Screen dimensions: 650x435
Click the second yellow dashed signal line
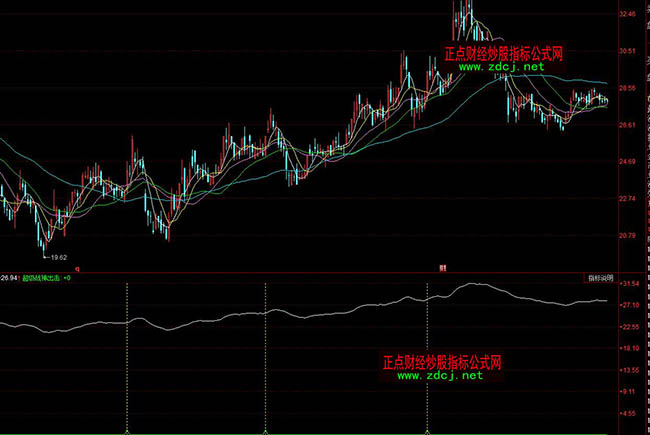click(265, 360)
